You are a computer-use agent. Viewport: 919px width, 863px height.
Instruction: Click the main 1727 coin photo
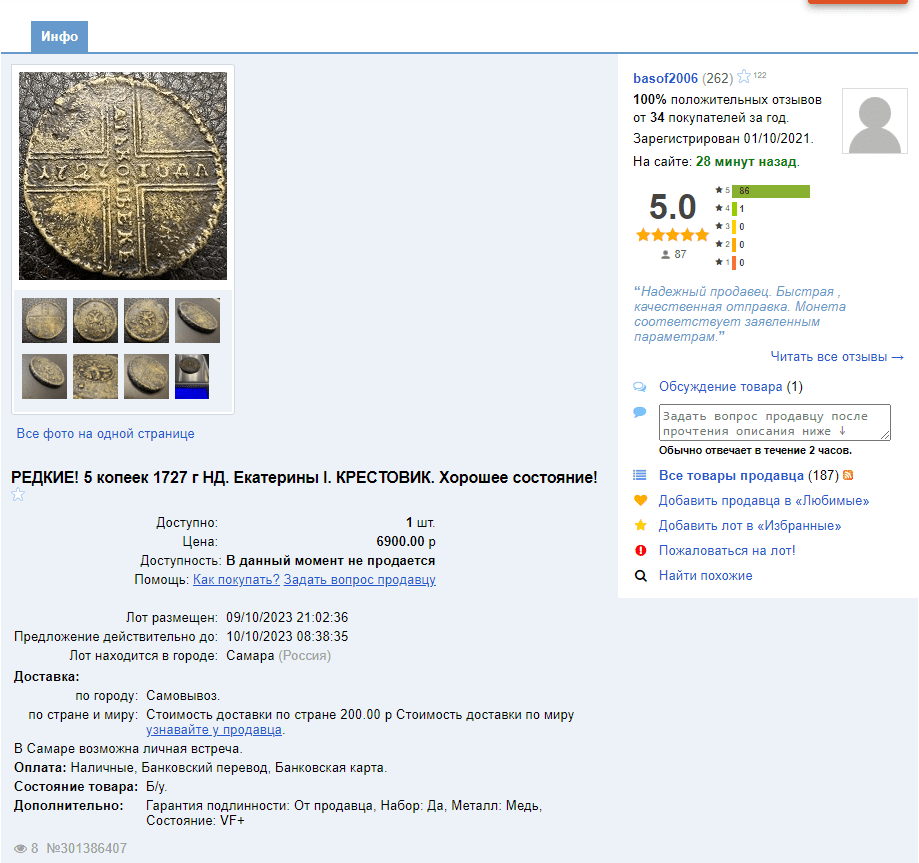point(122,176)
